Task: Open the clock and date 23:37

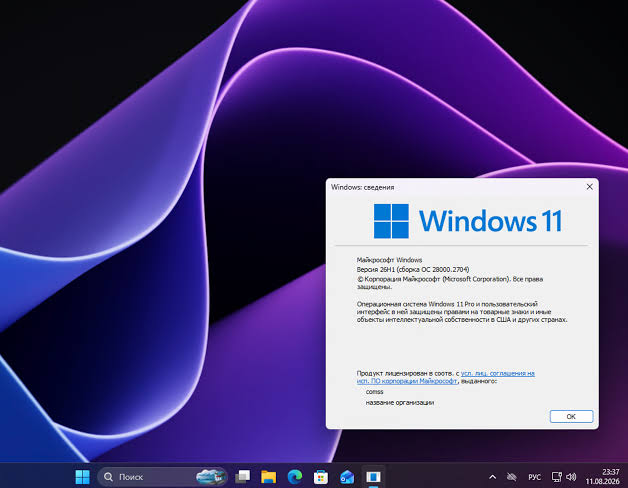Action: [602, 477]
